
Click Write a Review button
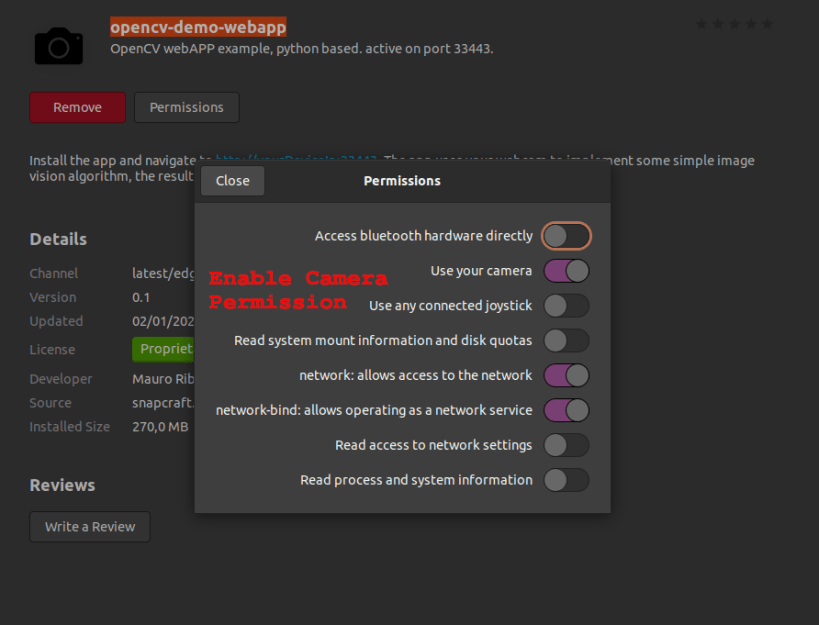90,527
